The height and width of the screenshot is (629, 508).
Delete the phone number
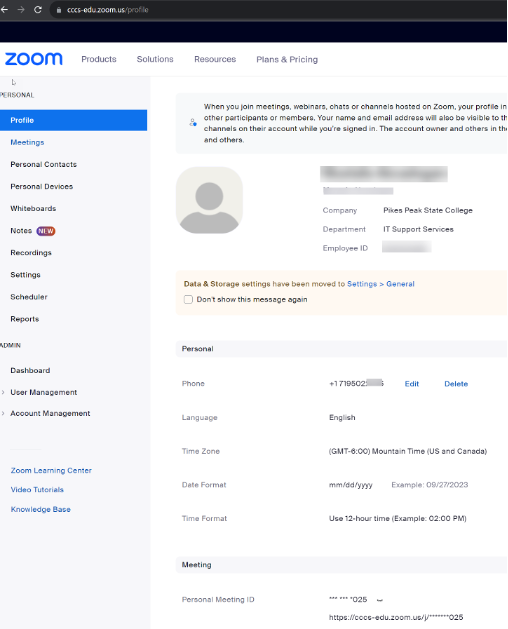coord(456,384)
